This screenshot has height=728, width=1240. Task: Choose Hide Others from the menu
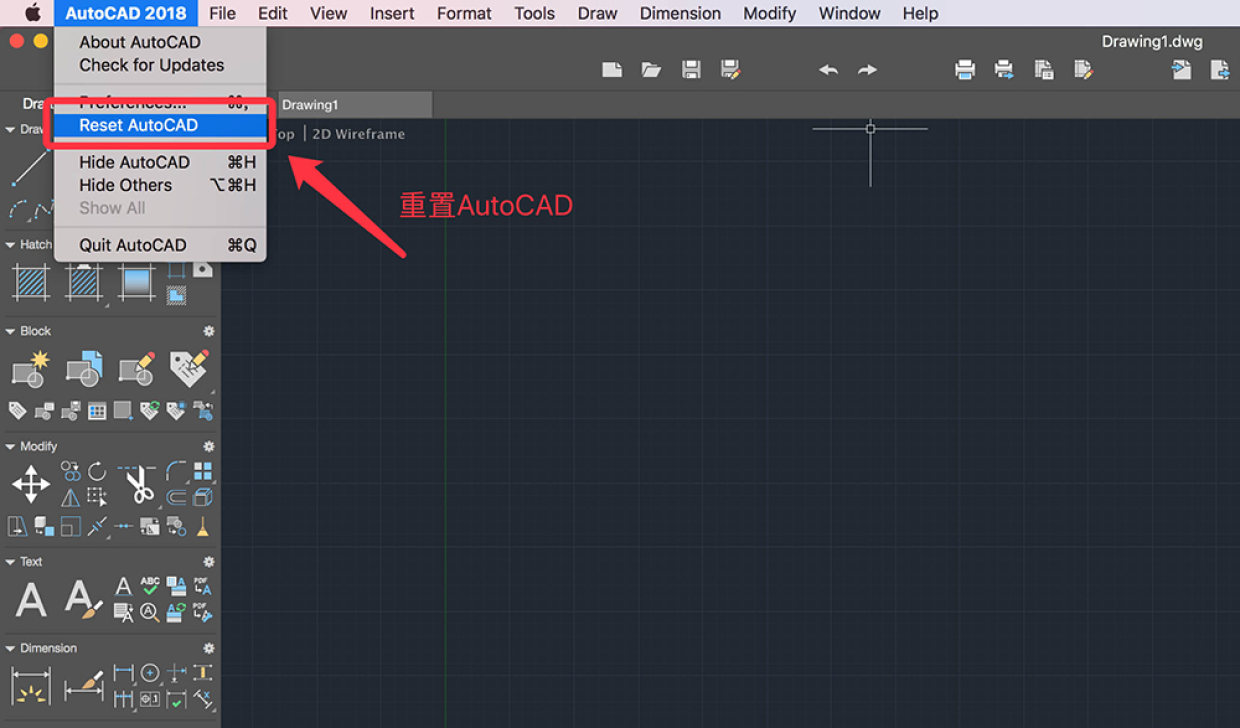coord(160,185)
